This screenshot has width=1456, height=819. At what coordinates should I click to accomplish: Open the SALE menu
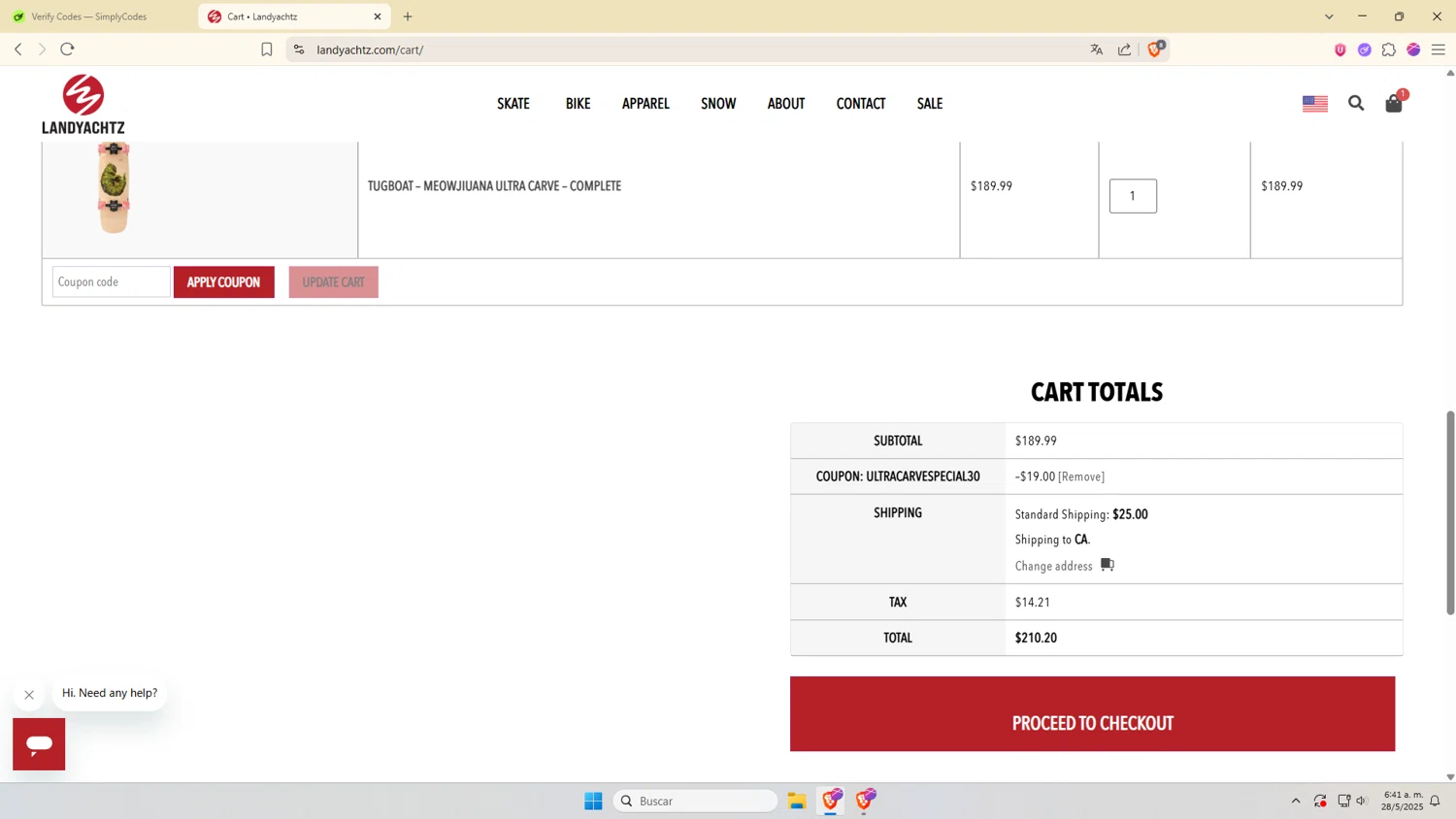point(930,104)
